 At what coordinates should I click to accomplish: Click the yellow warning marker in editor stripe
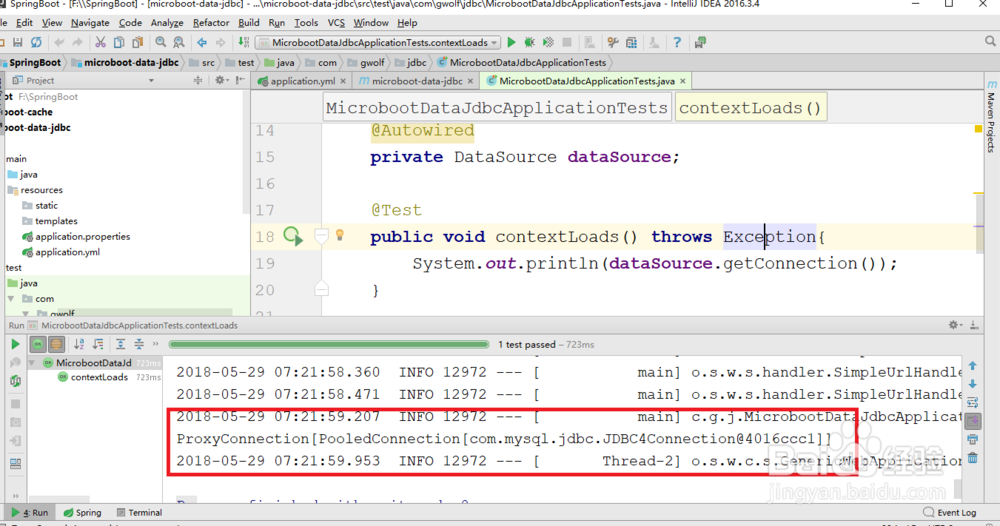pyautogui.click(x=978, y=129)
